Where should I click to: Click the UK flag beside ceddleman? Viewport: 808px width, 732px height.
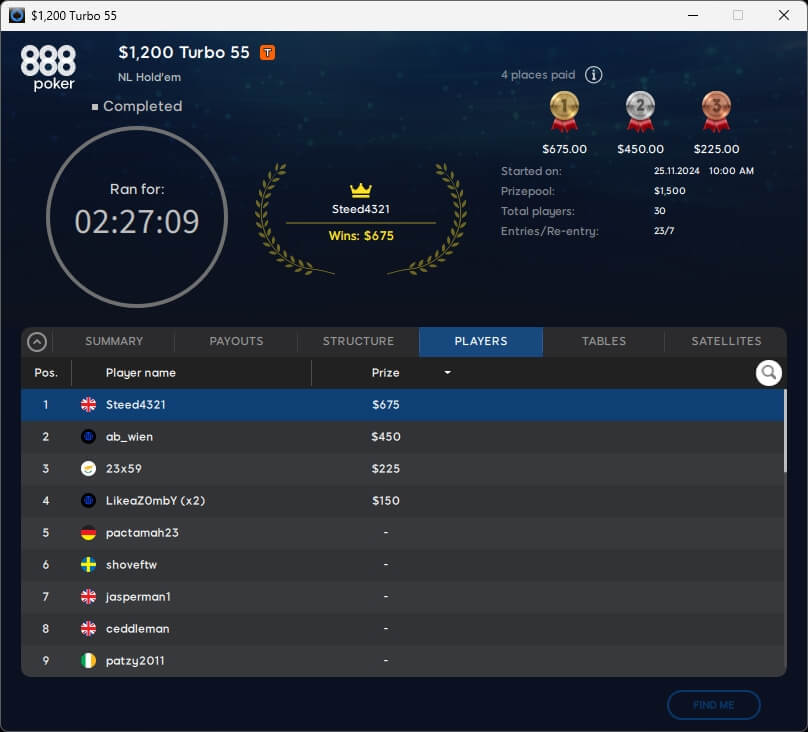point(88,628)
